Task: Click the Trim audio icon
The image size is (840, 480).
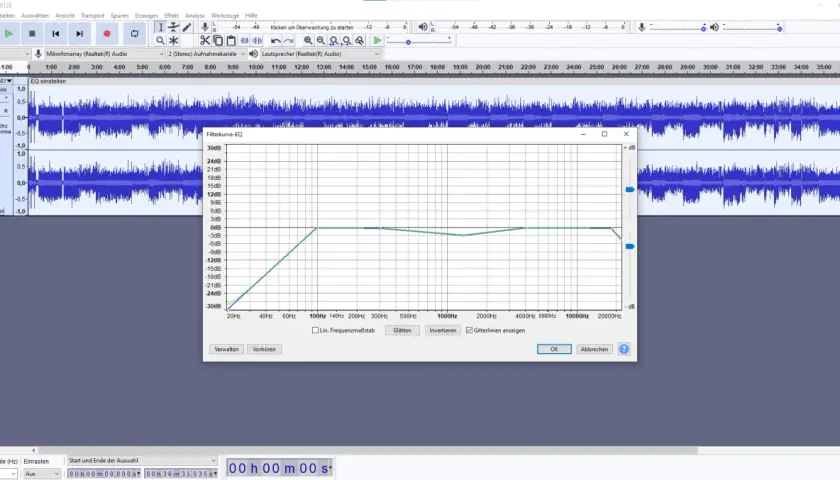Action: 244,41
